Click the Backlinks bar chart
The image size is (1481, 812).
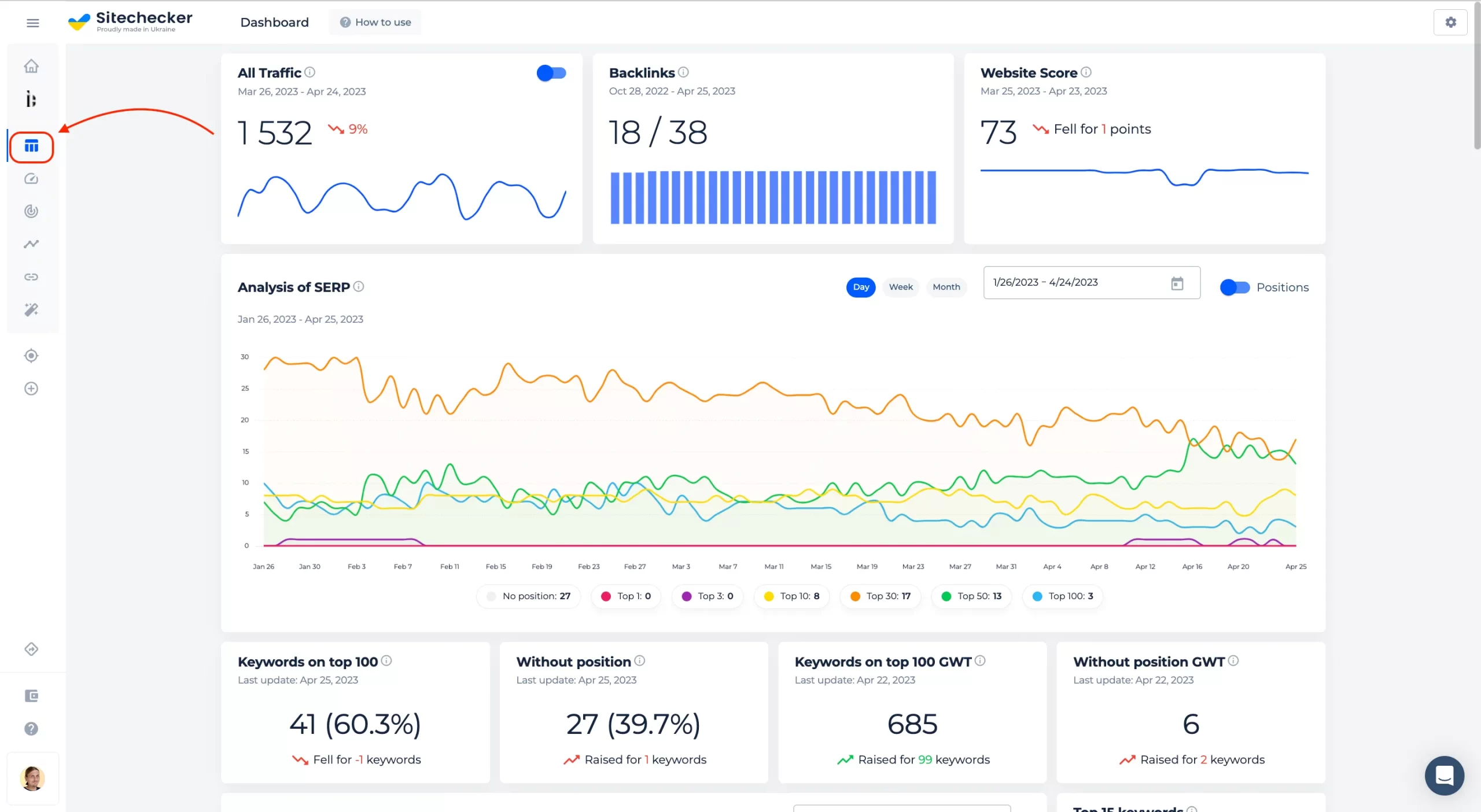(x=773, y=197)
